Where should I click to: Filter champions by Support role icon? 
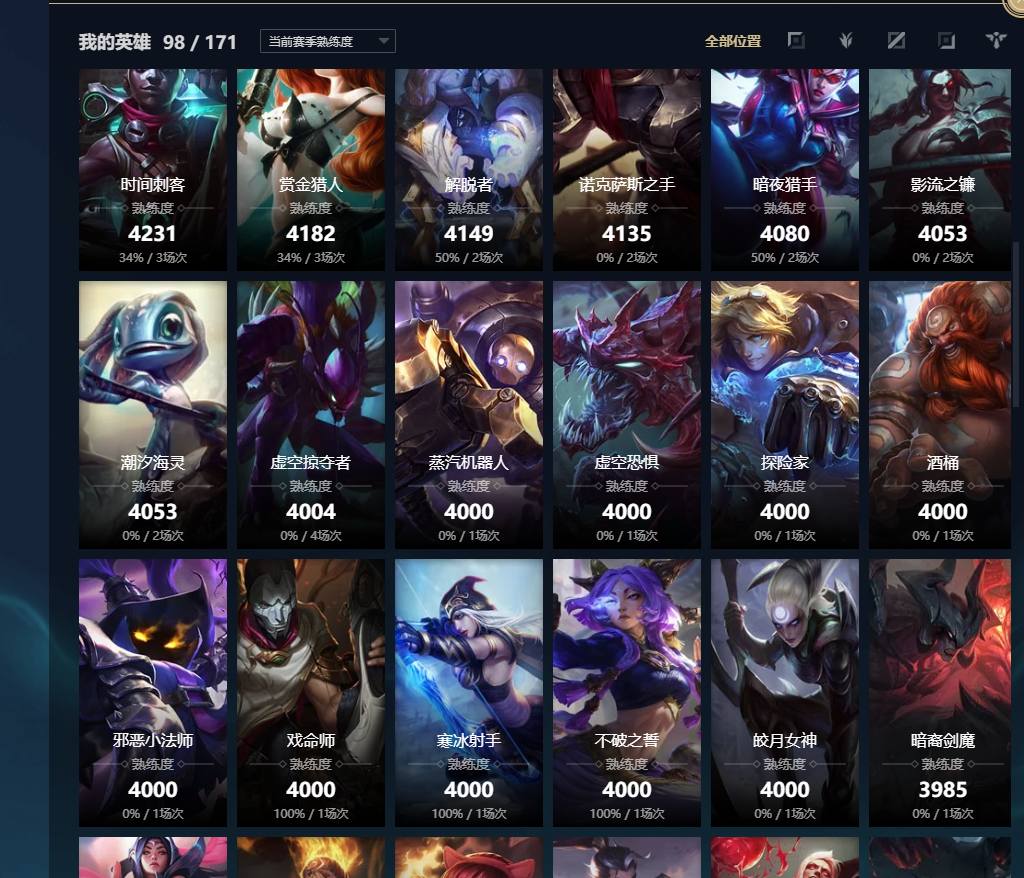pyautogui.click(x=995, y=41)
